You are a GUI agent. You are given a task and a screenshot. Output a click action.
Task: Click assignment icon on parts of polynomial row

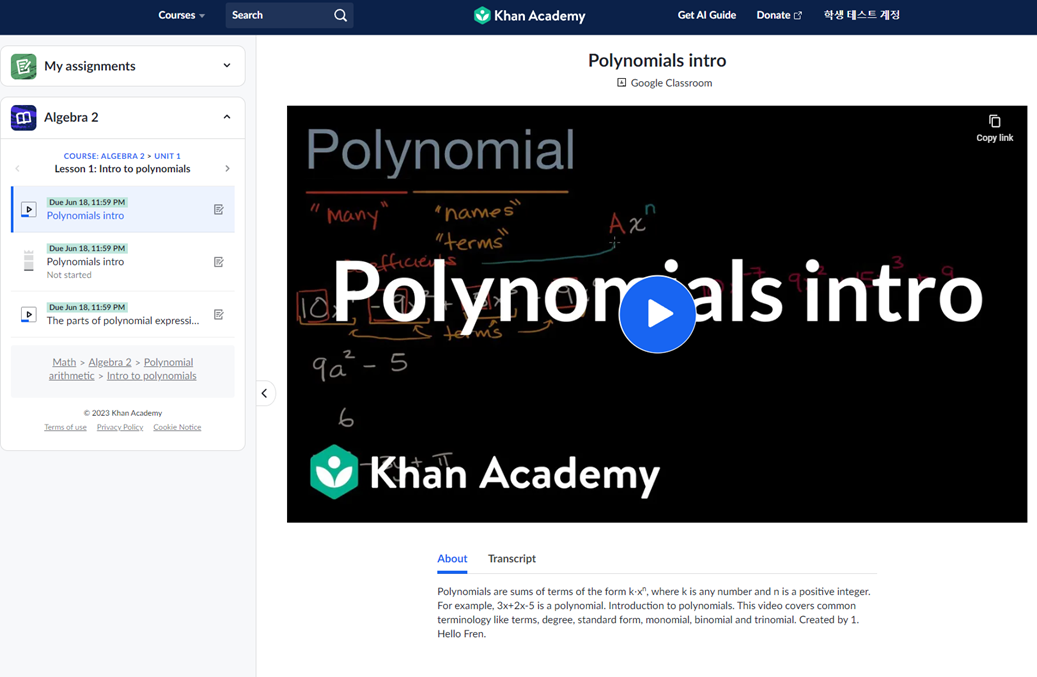pyautogui.click(x=219, y=315)
